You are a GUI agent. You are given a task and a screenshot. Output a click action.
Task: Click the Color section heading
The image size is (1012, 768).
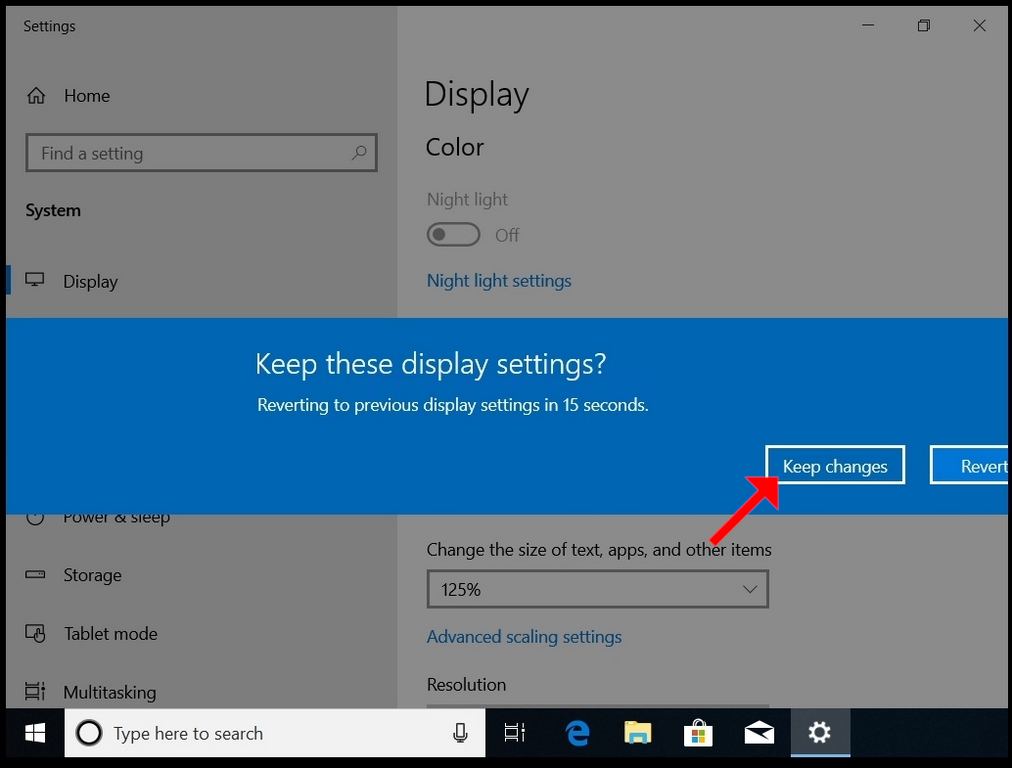point(454,148)
